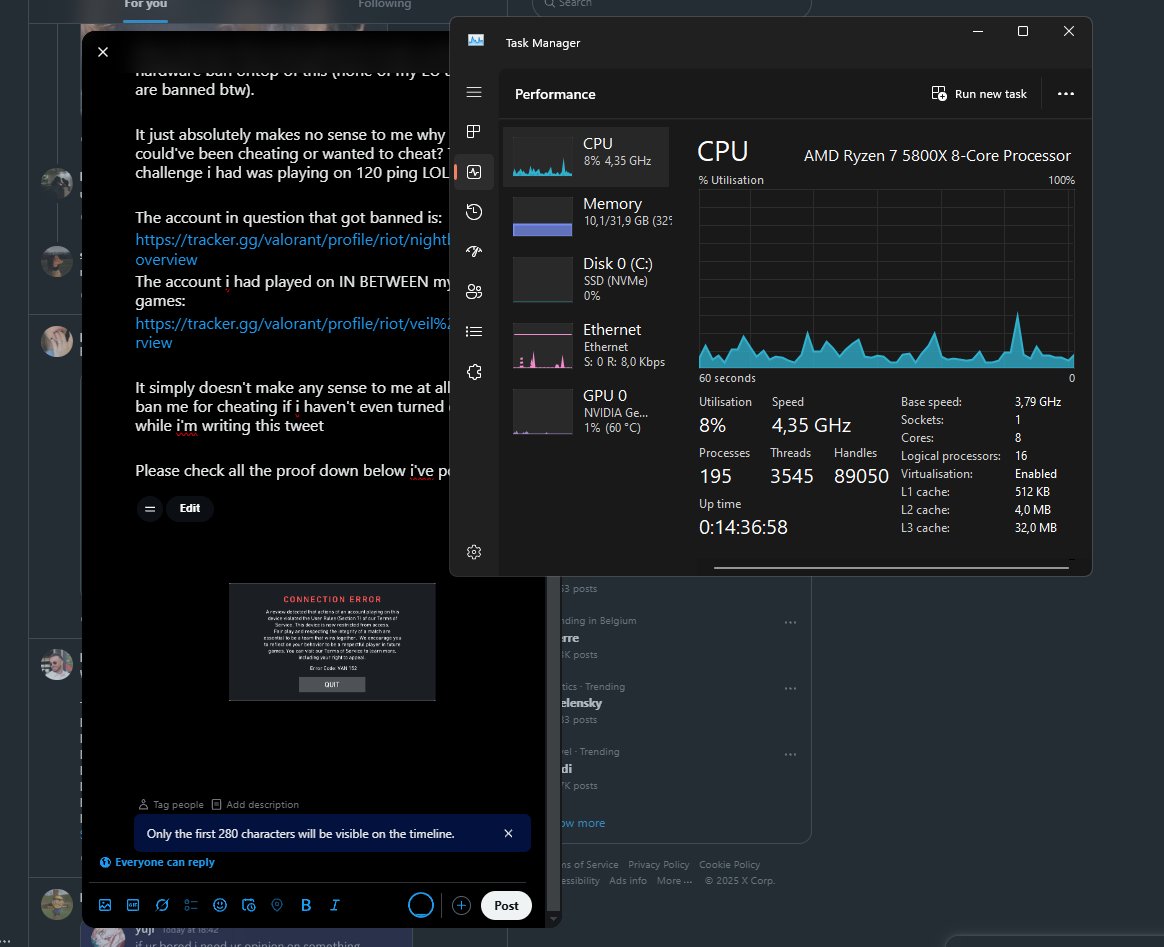The height and width of the screenshot is (947, 1164).
Task: Open more options for Trending in Belgium
Action: pos(791,622)
